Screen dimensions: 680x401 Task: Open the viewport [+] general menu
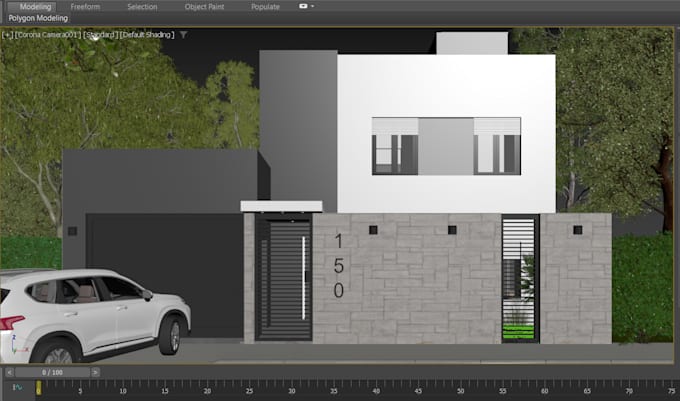pos(7,35)
